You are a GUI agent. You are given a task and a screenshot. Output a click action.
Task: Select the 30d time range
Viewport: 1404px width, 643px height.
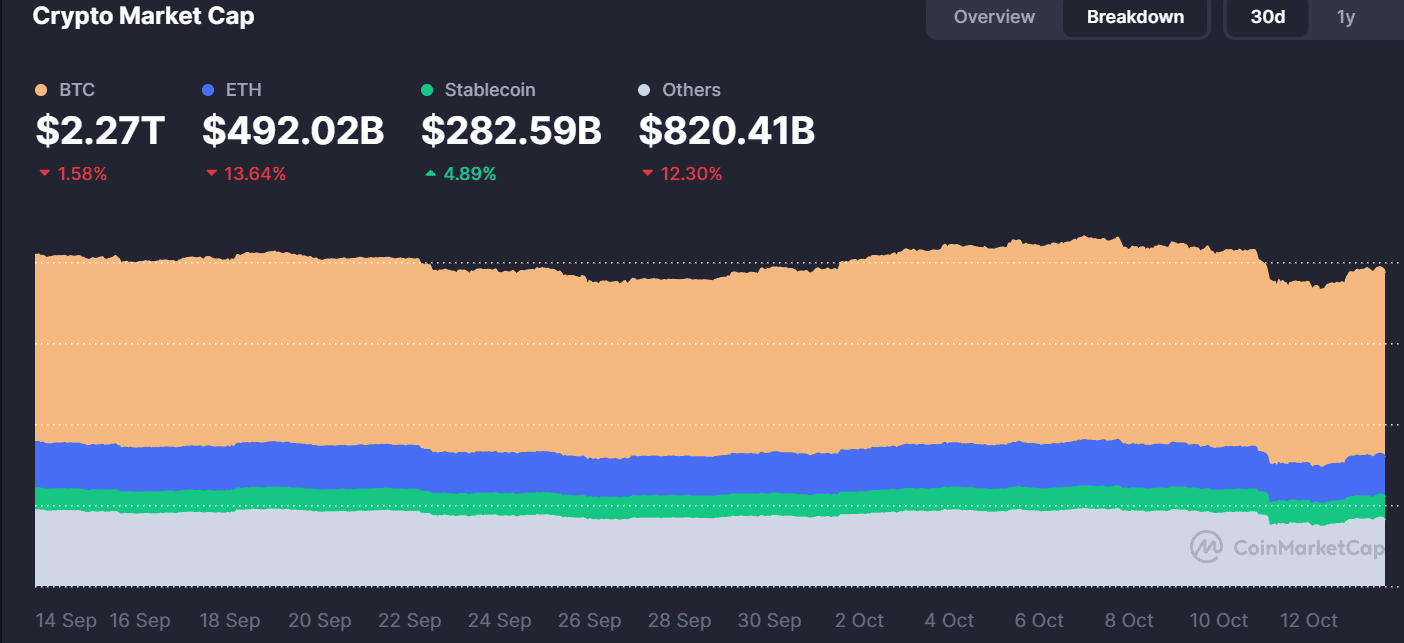(1266, 18)
